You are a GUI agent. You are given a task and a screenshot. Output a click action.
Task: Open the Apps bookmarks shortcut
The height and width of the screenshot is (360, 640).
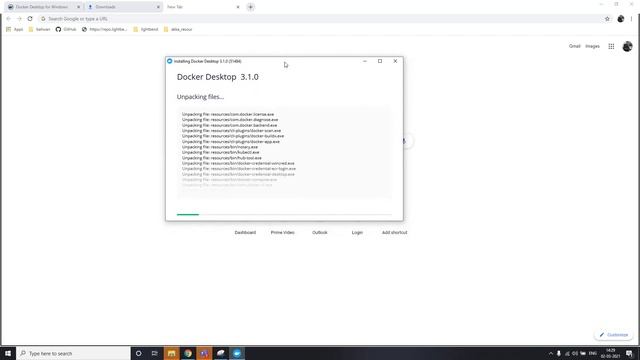pos(15,29)
